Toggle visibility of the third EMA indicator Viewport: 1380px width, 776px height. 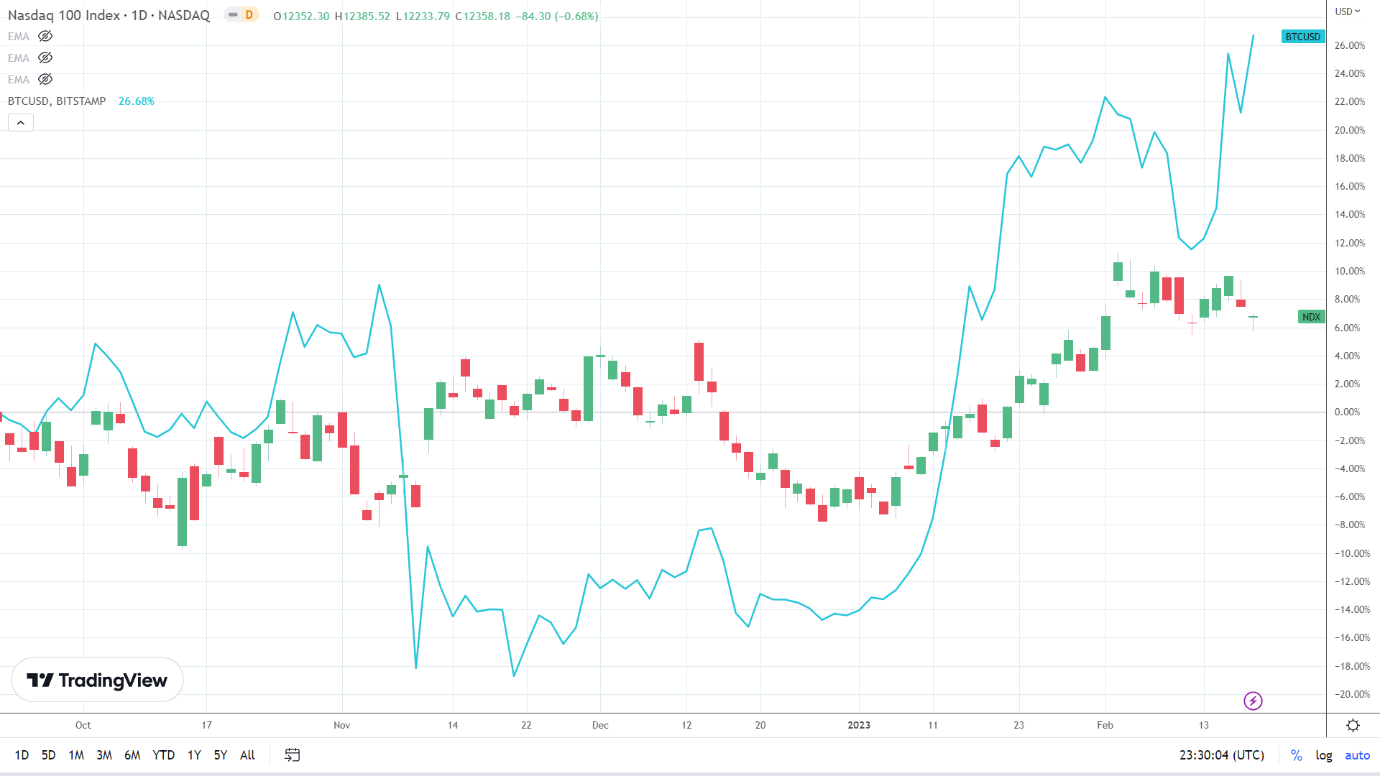pos(45,79)
